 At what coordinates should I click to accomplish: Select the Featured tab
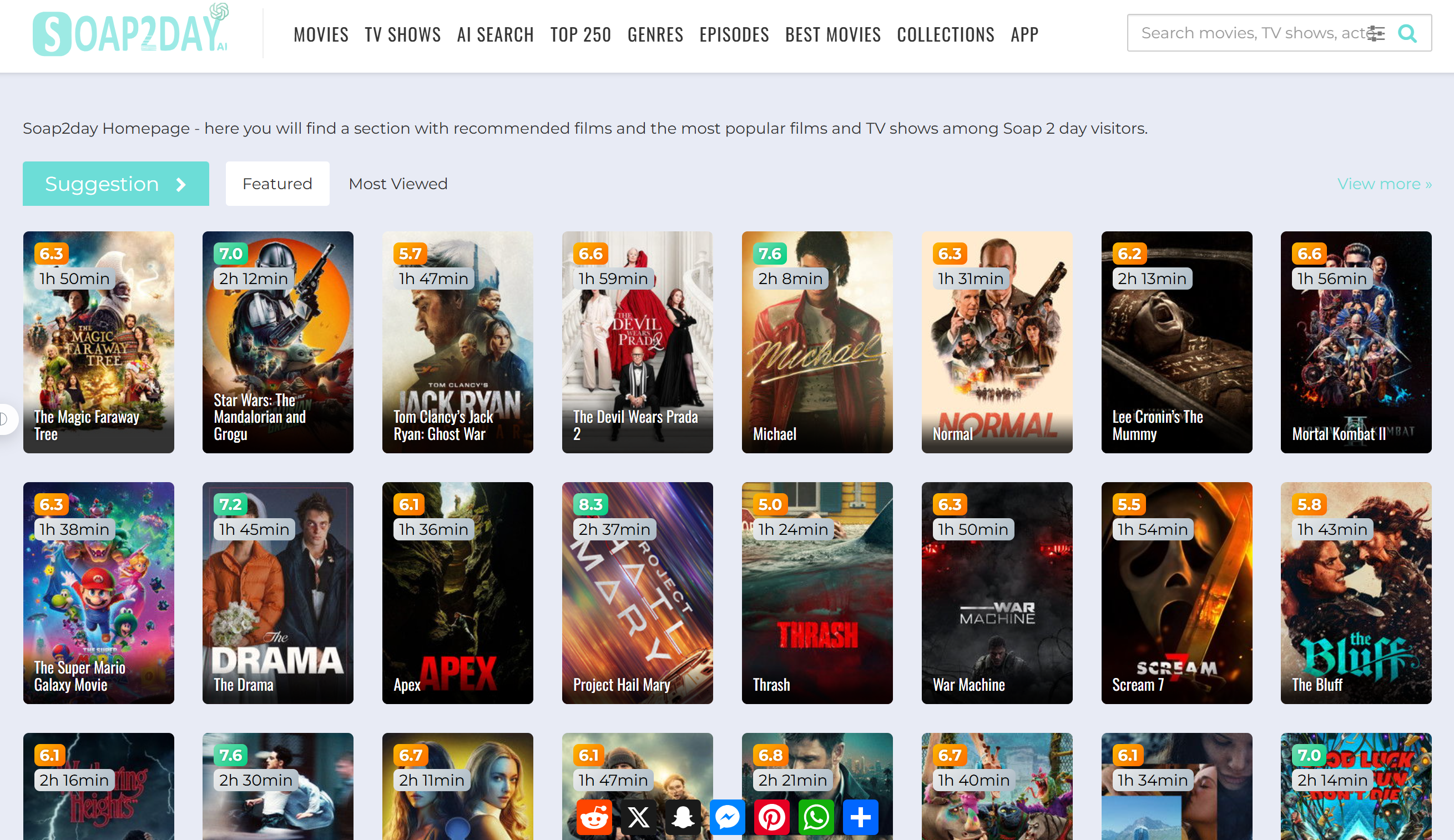(277, 184)
